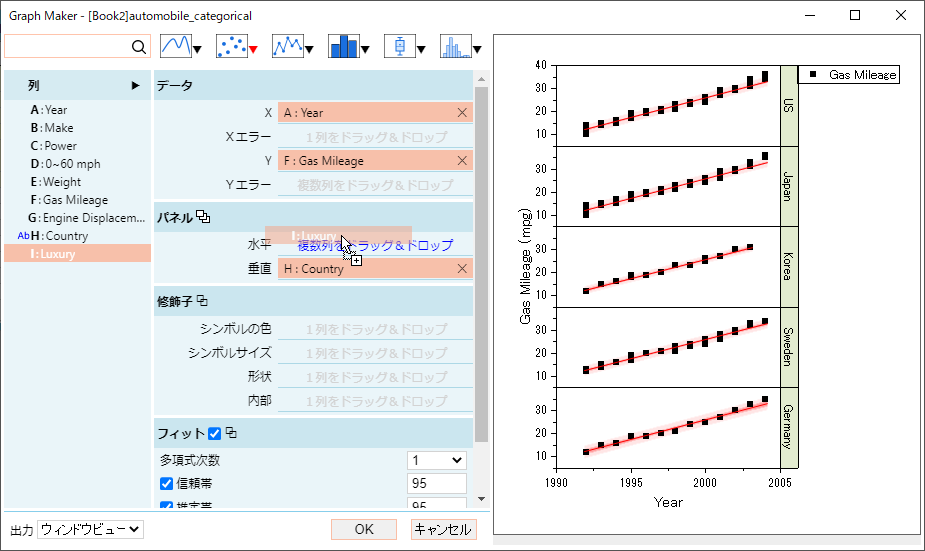The width and height of the screenshot is (925, 551).
Task: Select column G:Engine Displacement in list
Action: 77,218
